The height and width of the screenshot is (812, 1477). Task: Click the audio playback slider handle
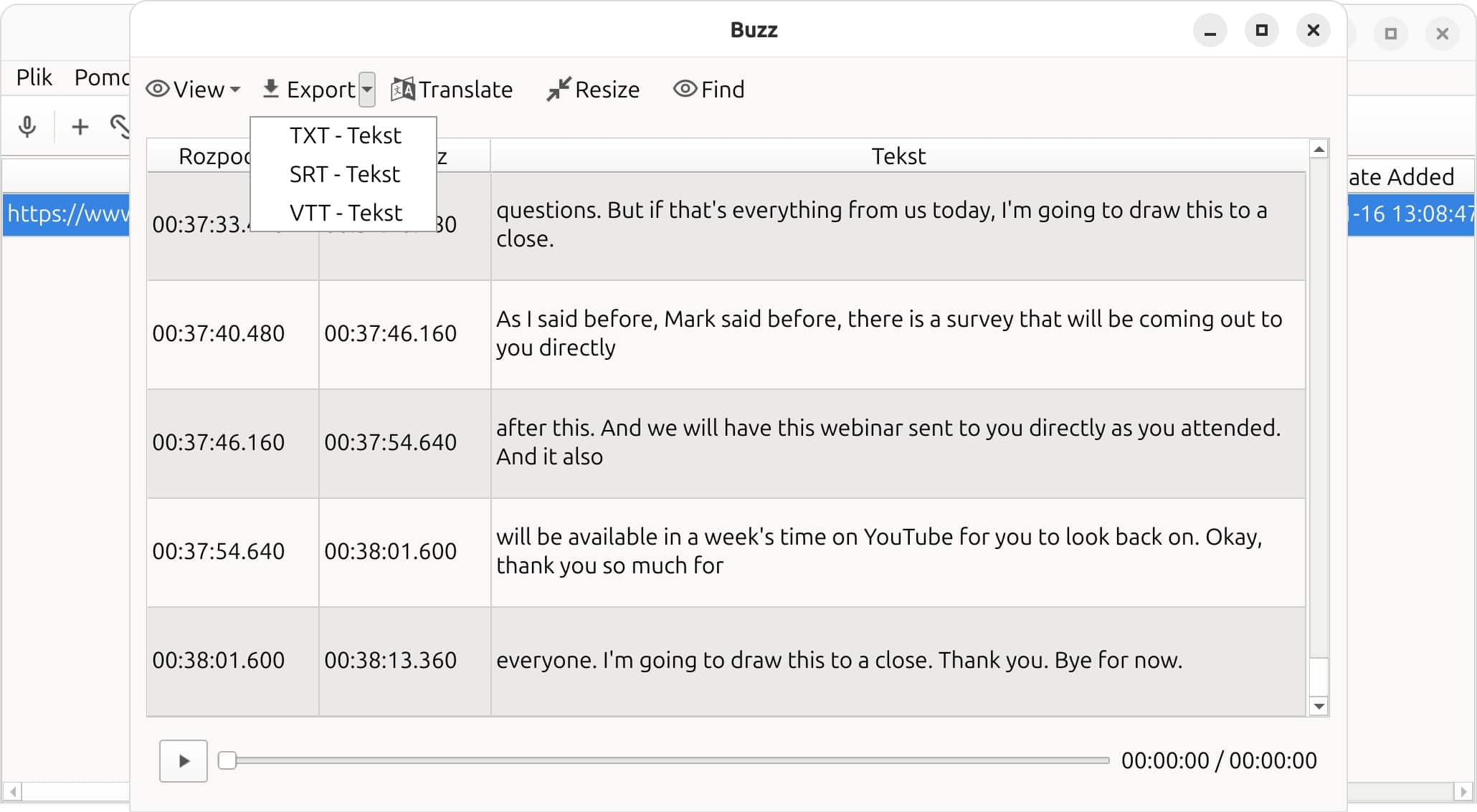227,760
